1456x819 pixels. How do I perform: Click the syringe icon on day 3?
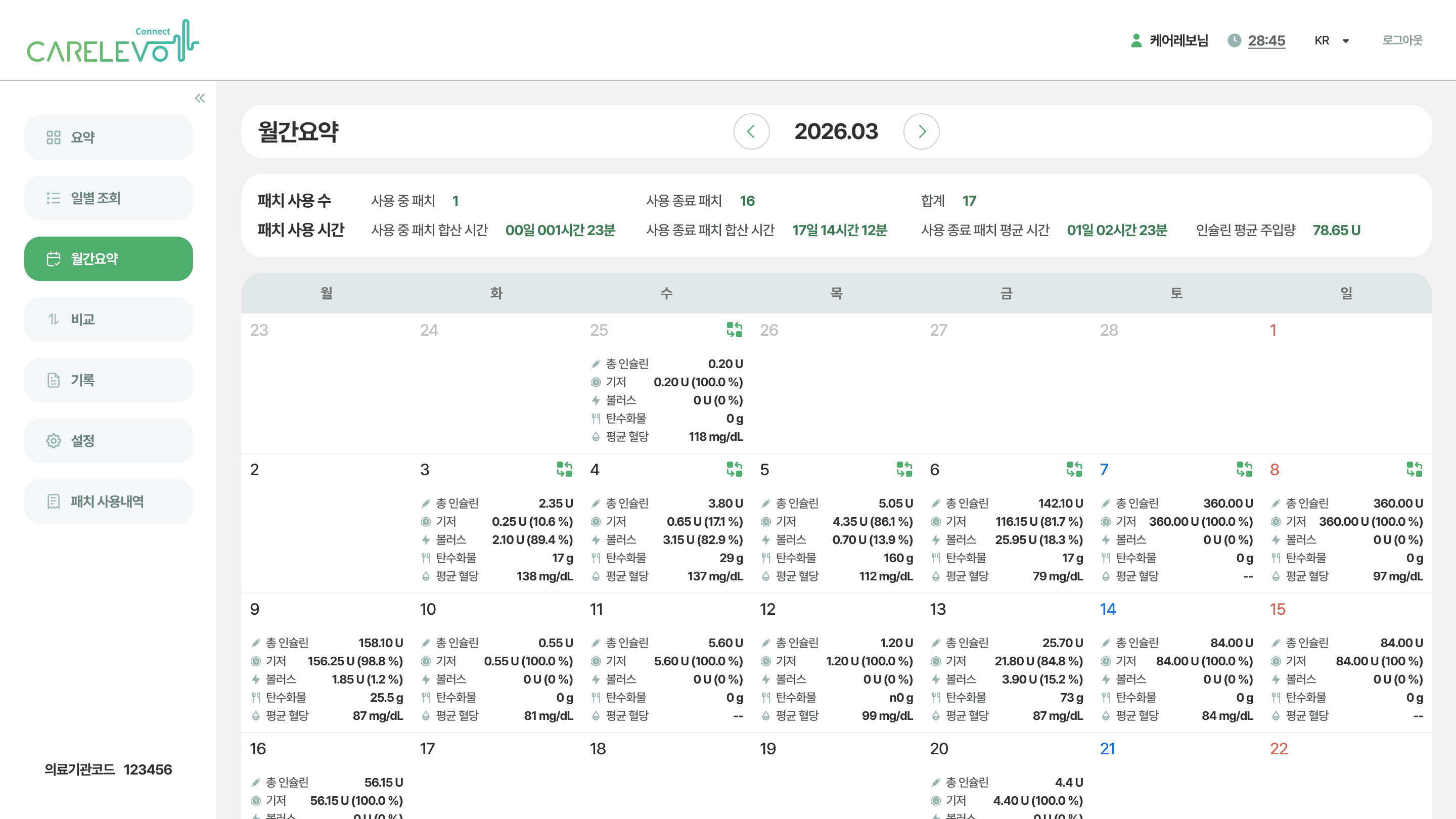coord(426,504)
